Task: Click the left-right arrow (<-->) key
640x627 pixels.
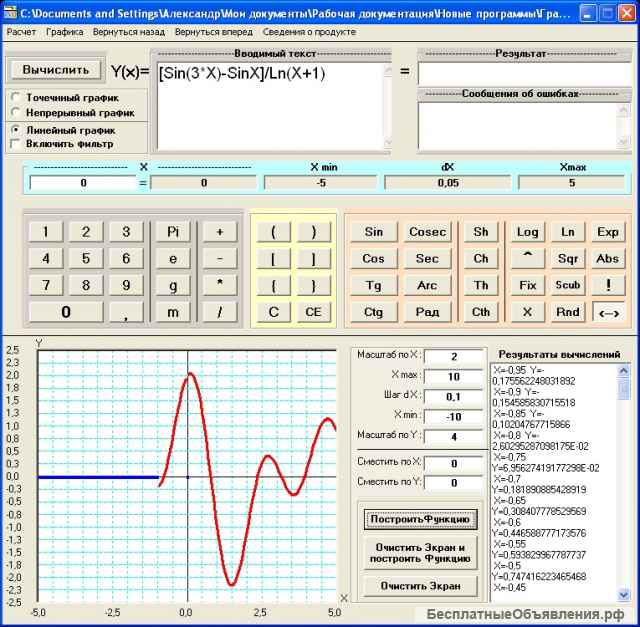Action: [x=607, y=311]
